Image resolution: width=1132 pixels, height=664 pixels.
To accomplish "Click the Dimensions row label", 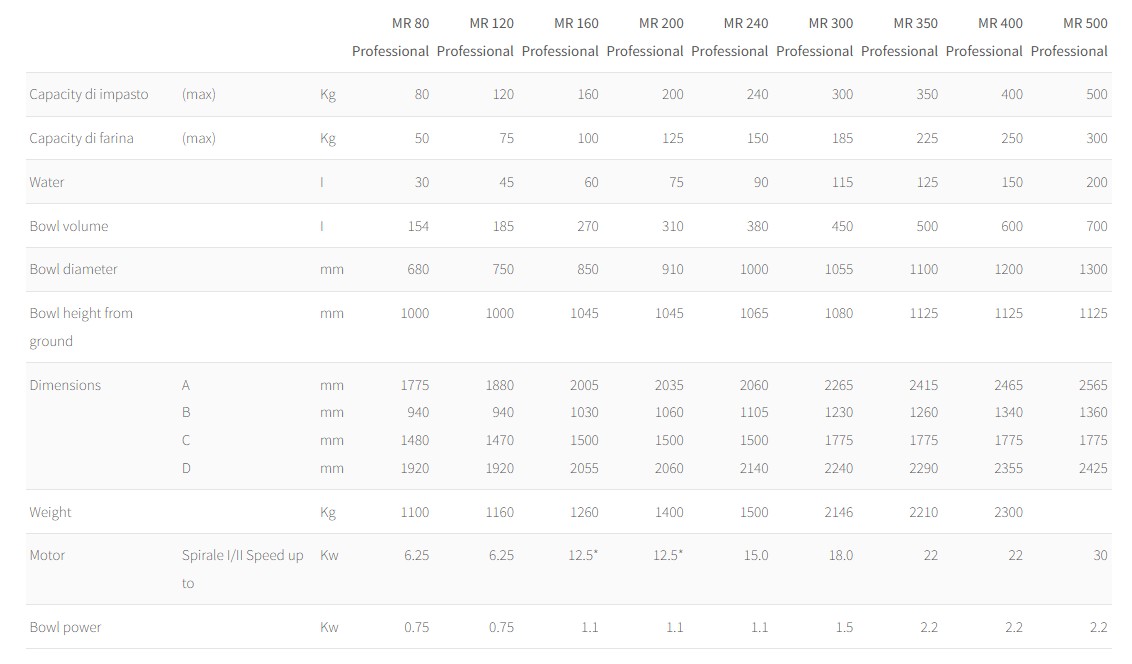I will [65, 385].
